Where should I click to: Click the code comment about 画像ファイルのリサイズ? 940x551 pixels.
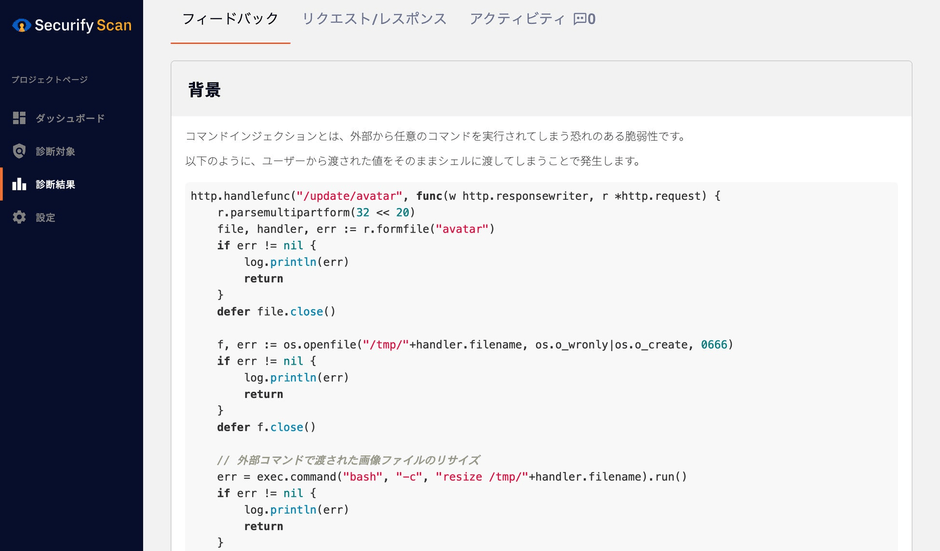tap(348, 460)
